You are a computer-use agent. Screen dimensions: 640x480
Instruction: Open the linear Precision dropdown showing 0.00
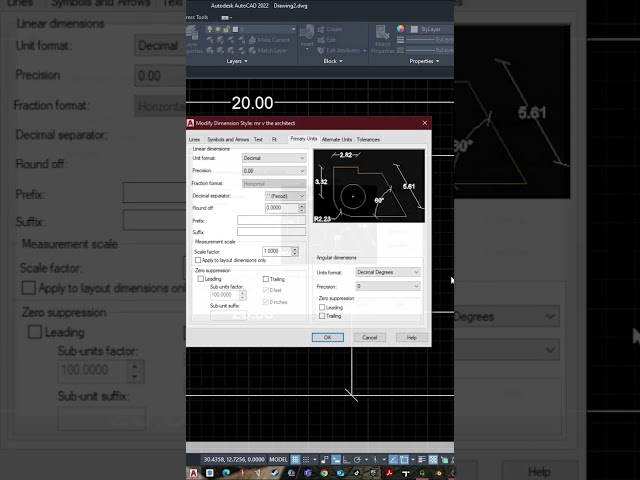tap(274, 171)
